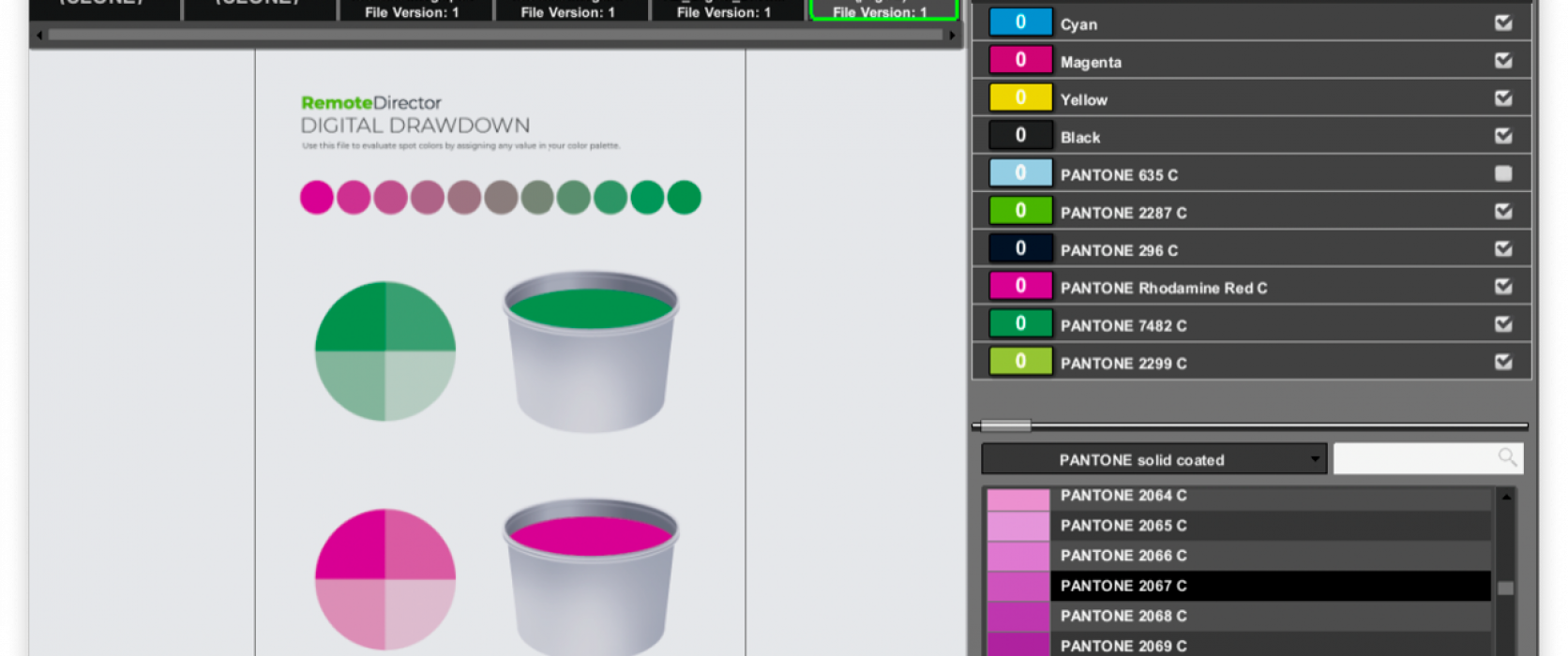Click the PANTONE 2287 C green swatch box
The width and height of the screenshot is (1568, 656).
(1020, 211)
